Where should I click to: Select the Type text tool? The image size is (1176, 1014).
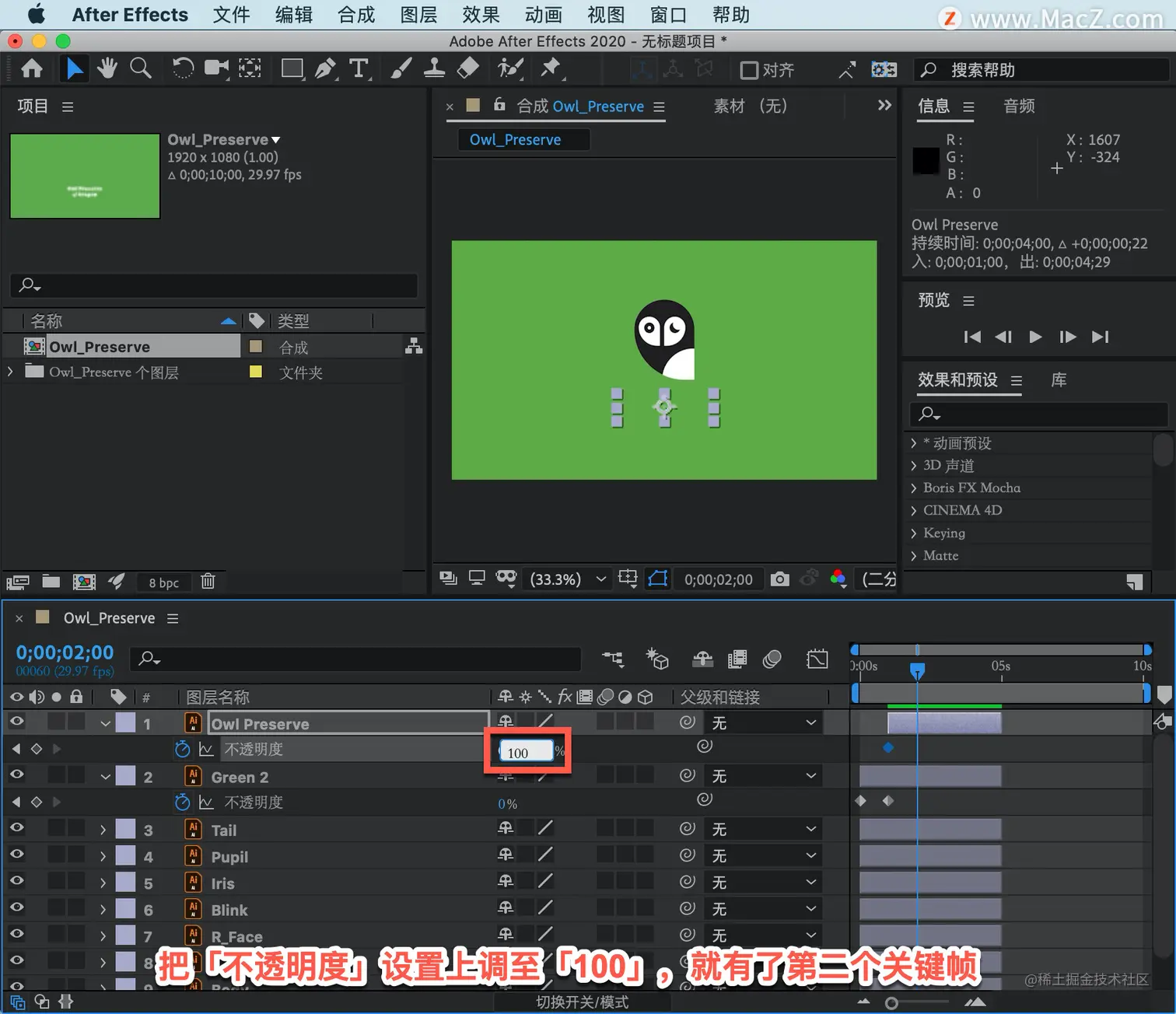(x=359, y=69)
